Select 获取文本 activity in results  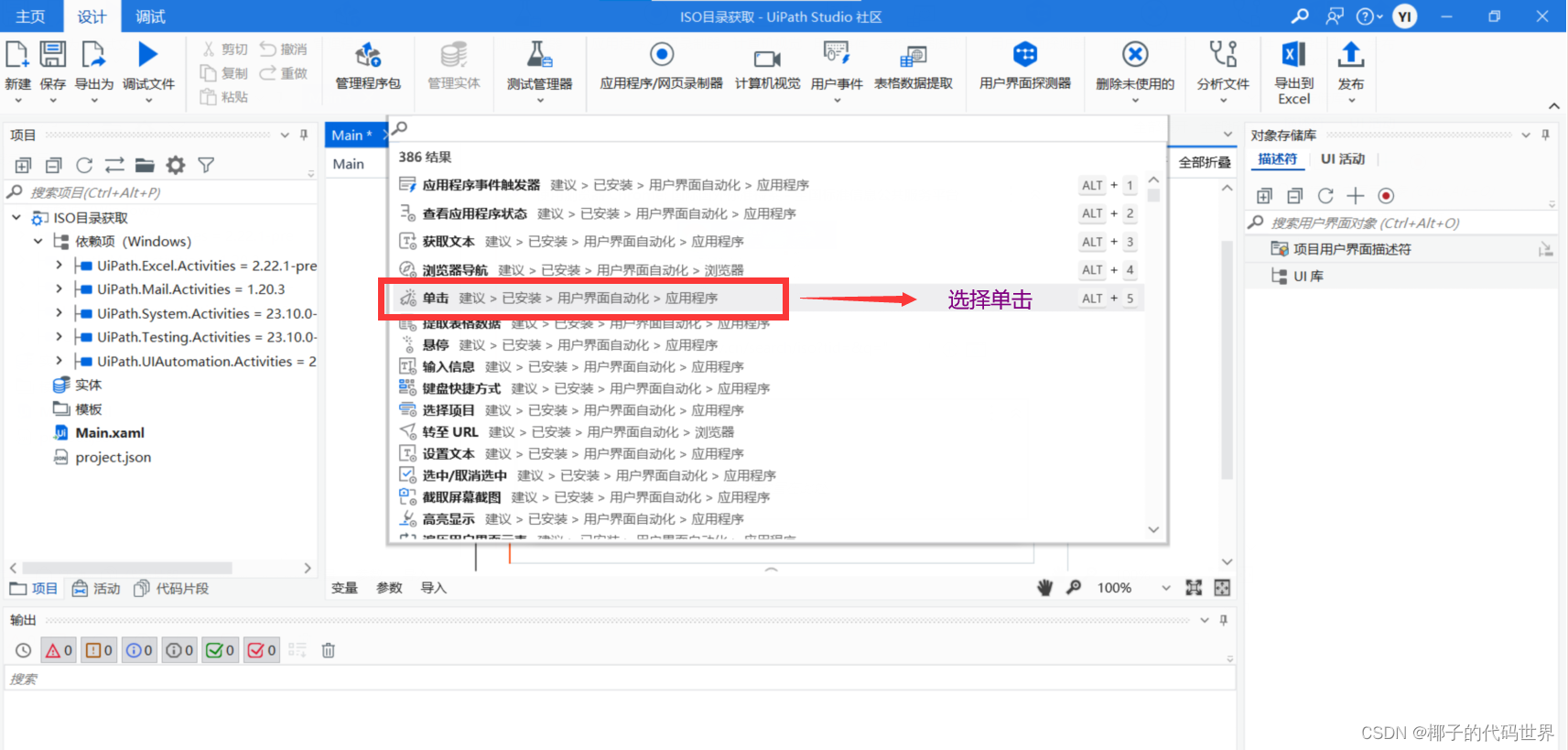pos(766,241)
